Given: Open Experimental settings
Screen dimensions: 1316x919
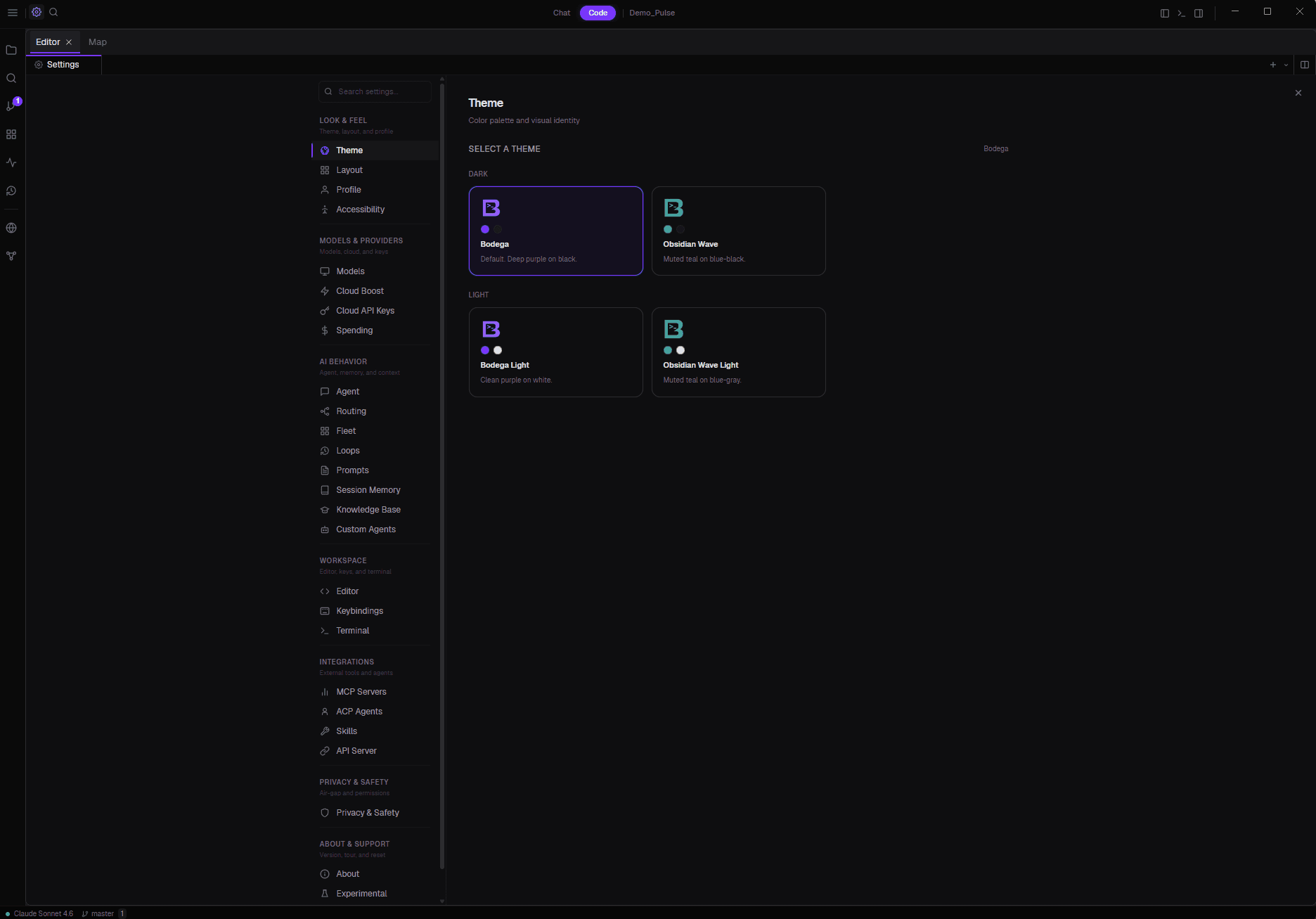Looking at the screenshot, I should point(375,894).
